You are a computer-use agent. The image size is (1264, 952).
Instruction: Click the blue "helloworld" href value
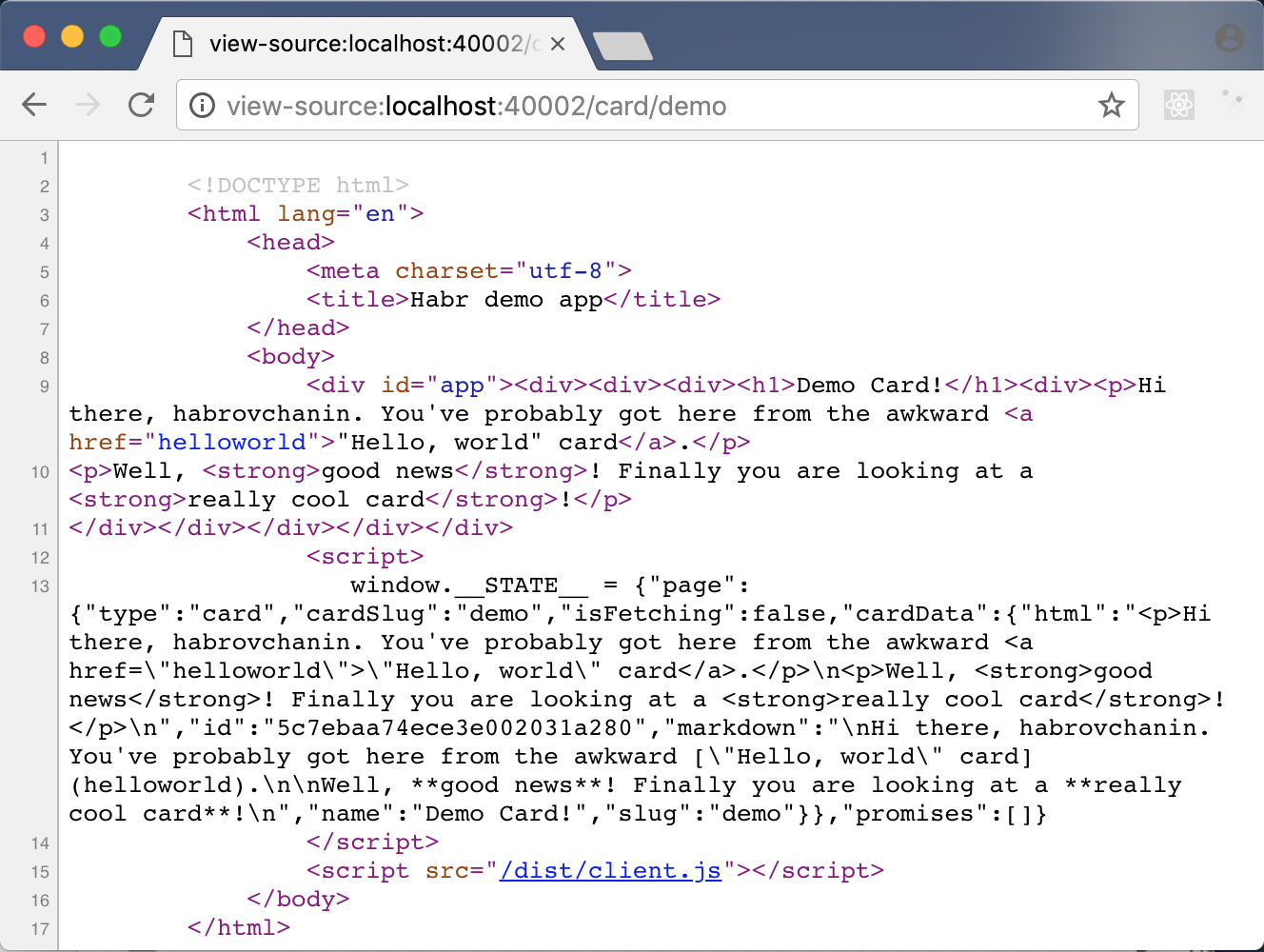tap(232, 443)
